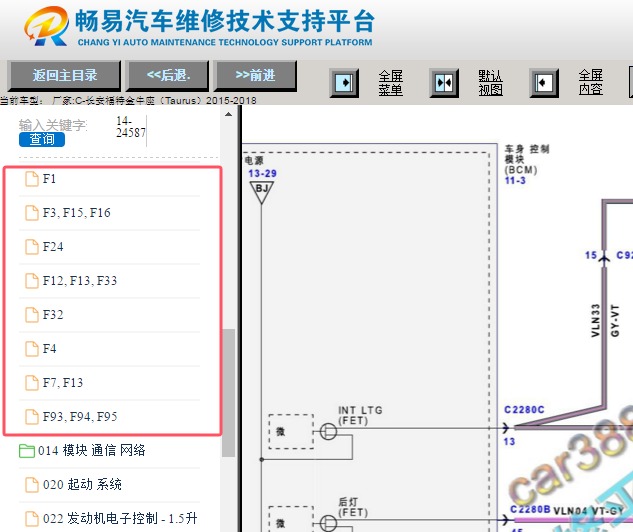Click the C2280B connector label
Screen dimensions: 633x532
(x=530, y=509)
